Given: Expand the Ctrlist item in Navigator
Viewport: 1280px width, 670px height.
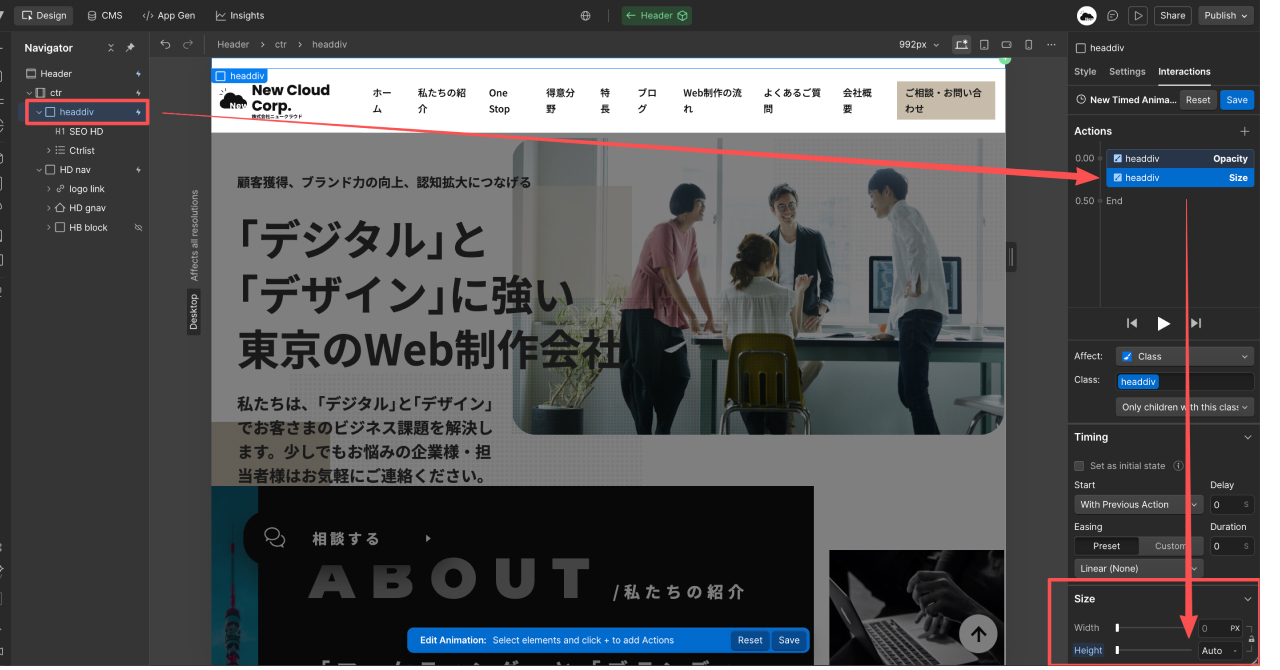Looking at the screenshot, I should [x=48, y=150].
